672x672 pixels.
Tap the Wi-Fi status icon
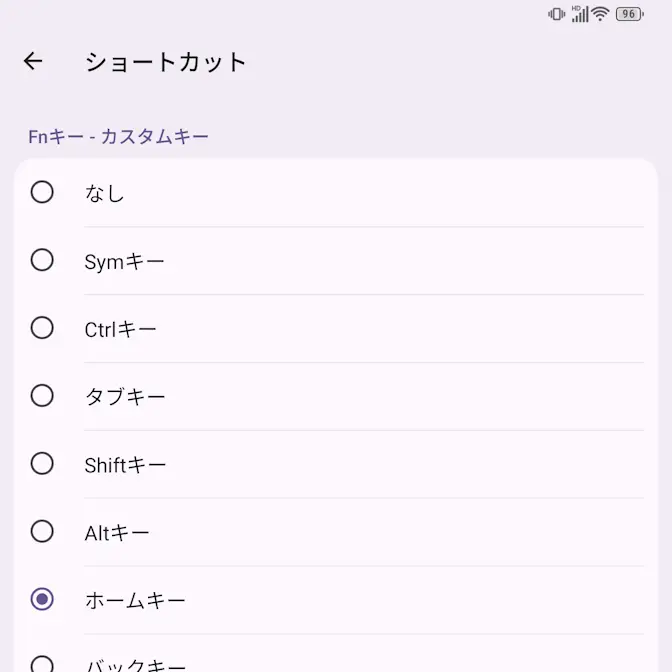[x=600, y=14]
